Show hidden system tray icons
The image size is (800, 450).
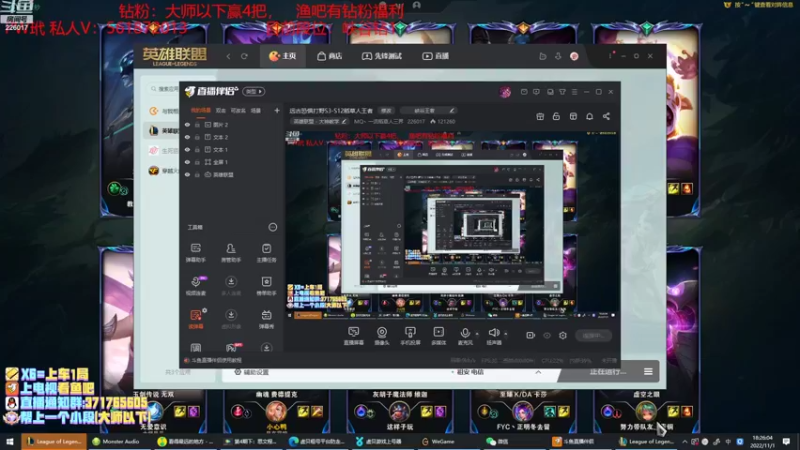684,441
